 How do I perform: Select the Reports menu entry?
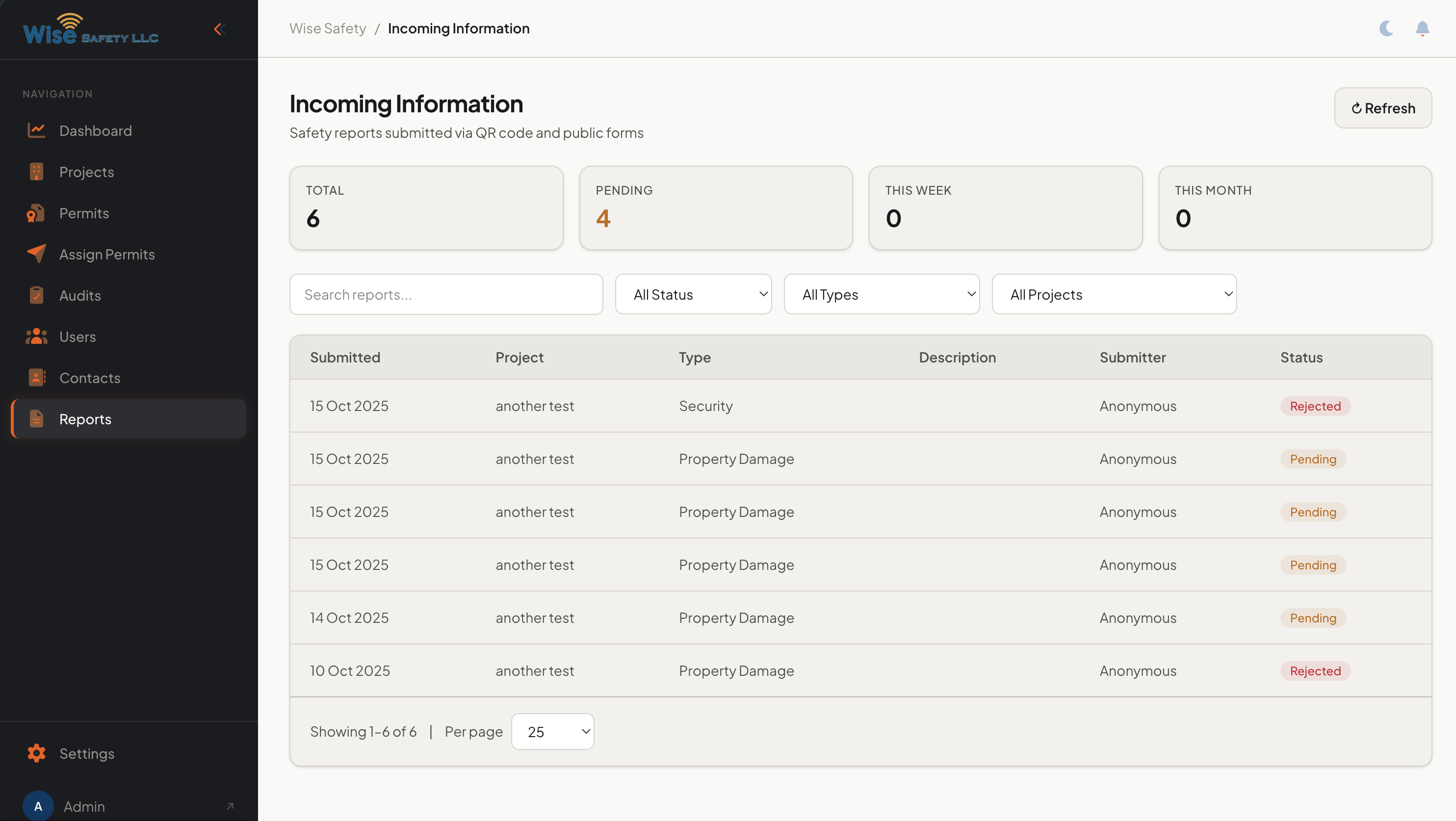click(85, 419)
